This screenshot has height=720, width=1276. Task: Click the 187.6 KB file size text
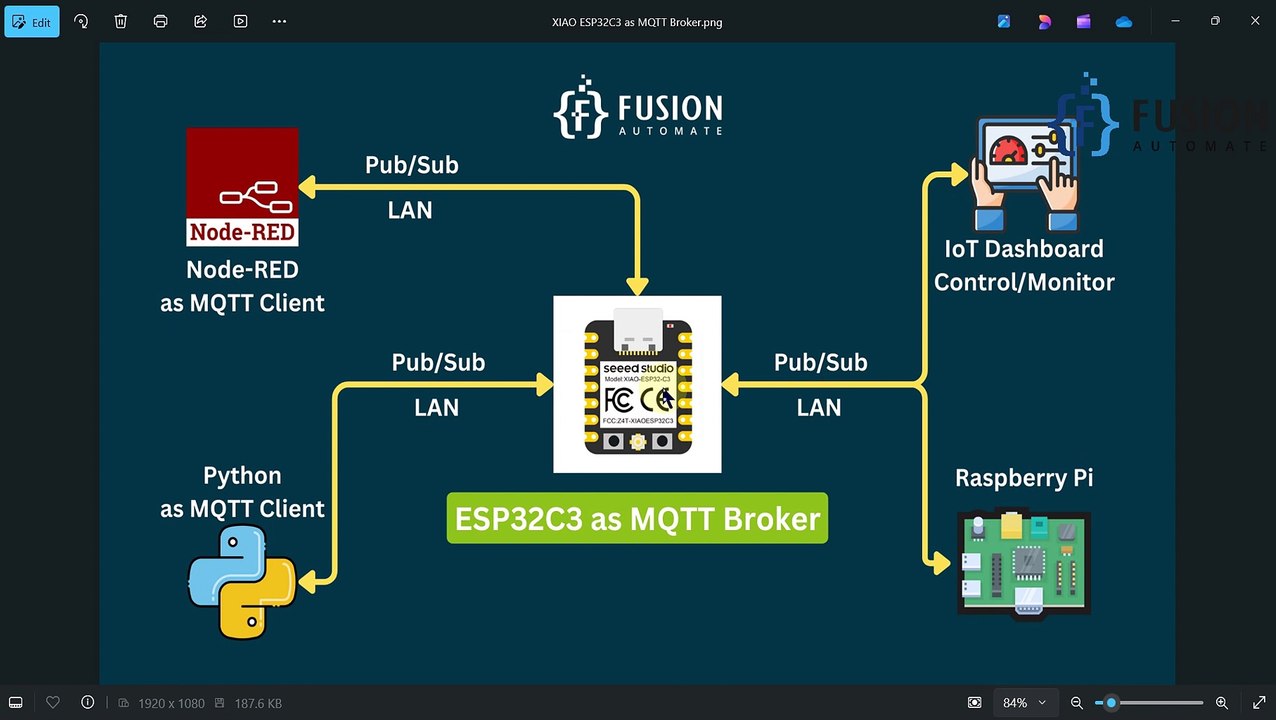click(260, 703)
